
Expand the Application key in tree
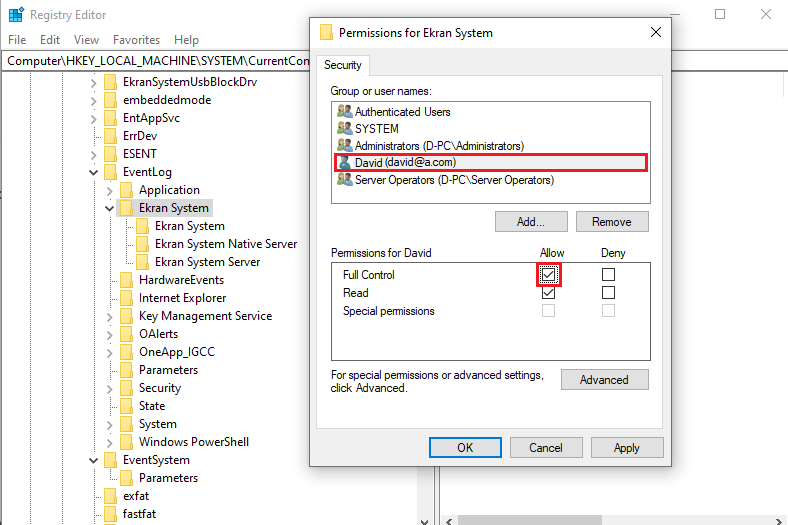[110, 190]
